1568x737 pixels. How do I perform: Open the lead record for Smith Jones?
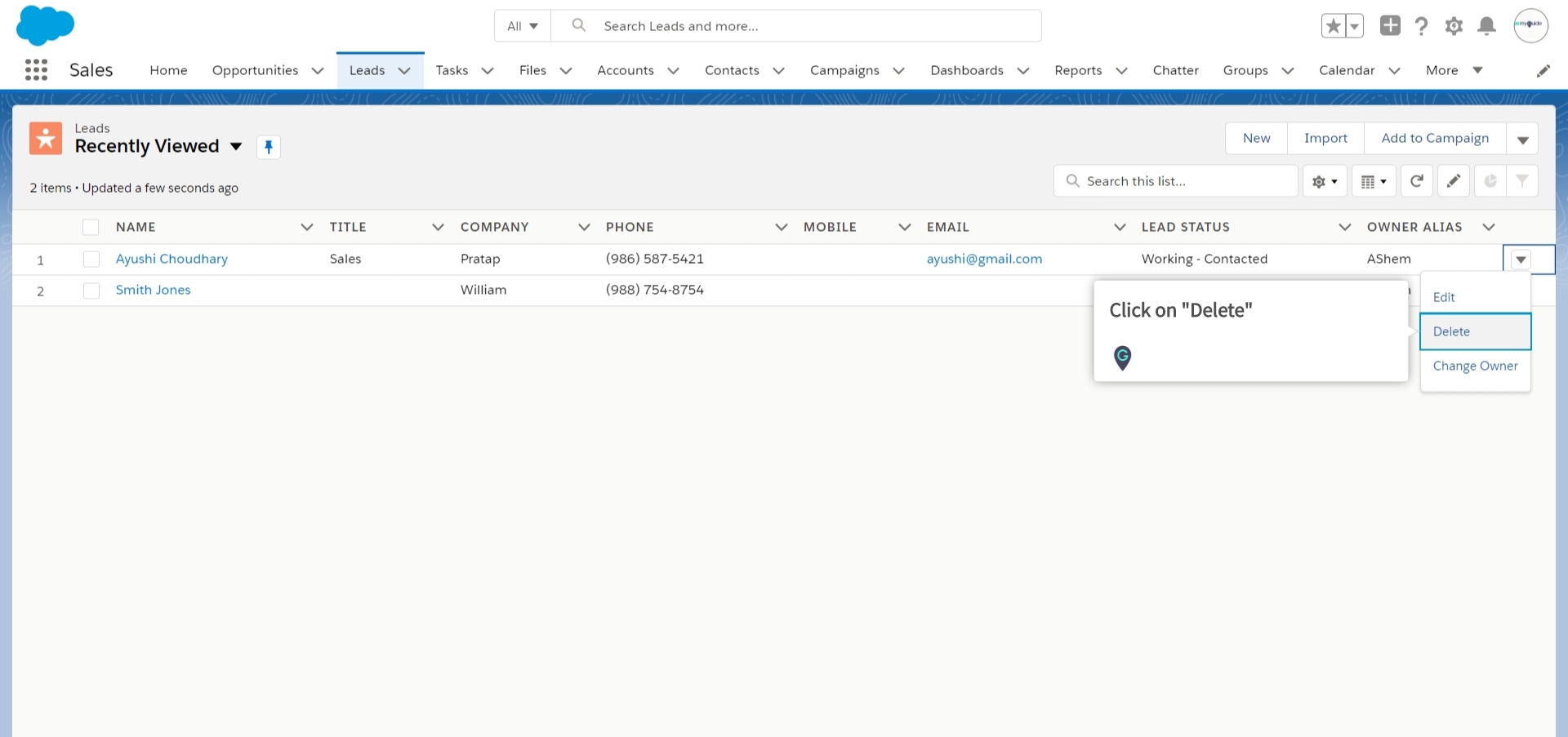[x=153, y=290]
